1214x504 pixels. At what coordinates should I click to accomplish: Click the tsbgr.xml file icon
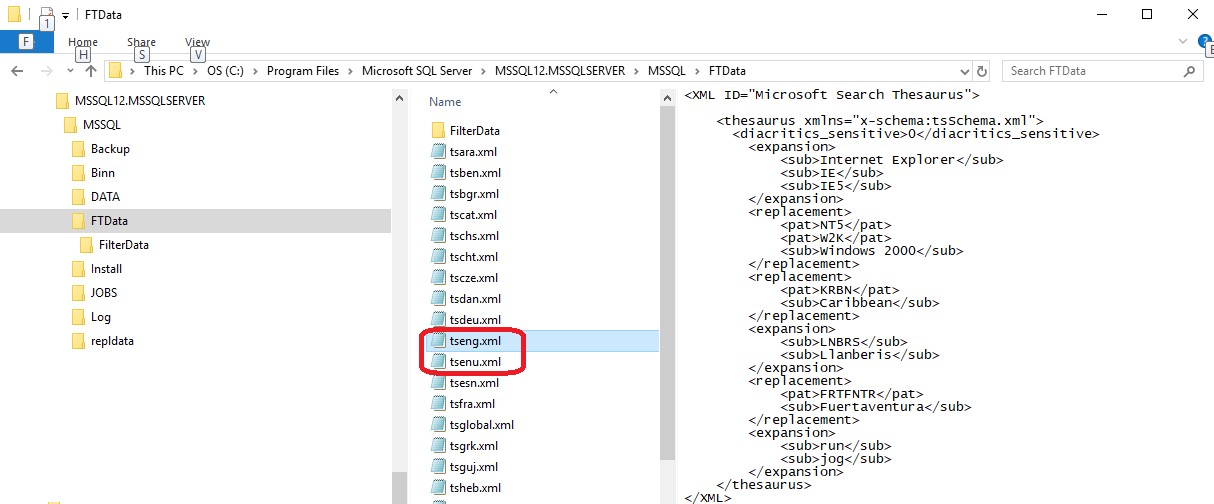(x=438, y=194)
